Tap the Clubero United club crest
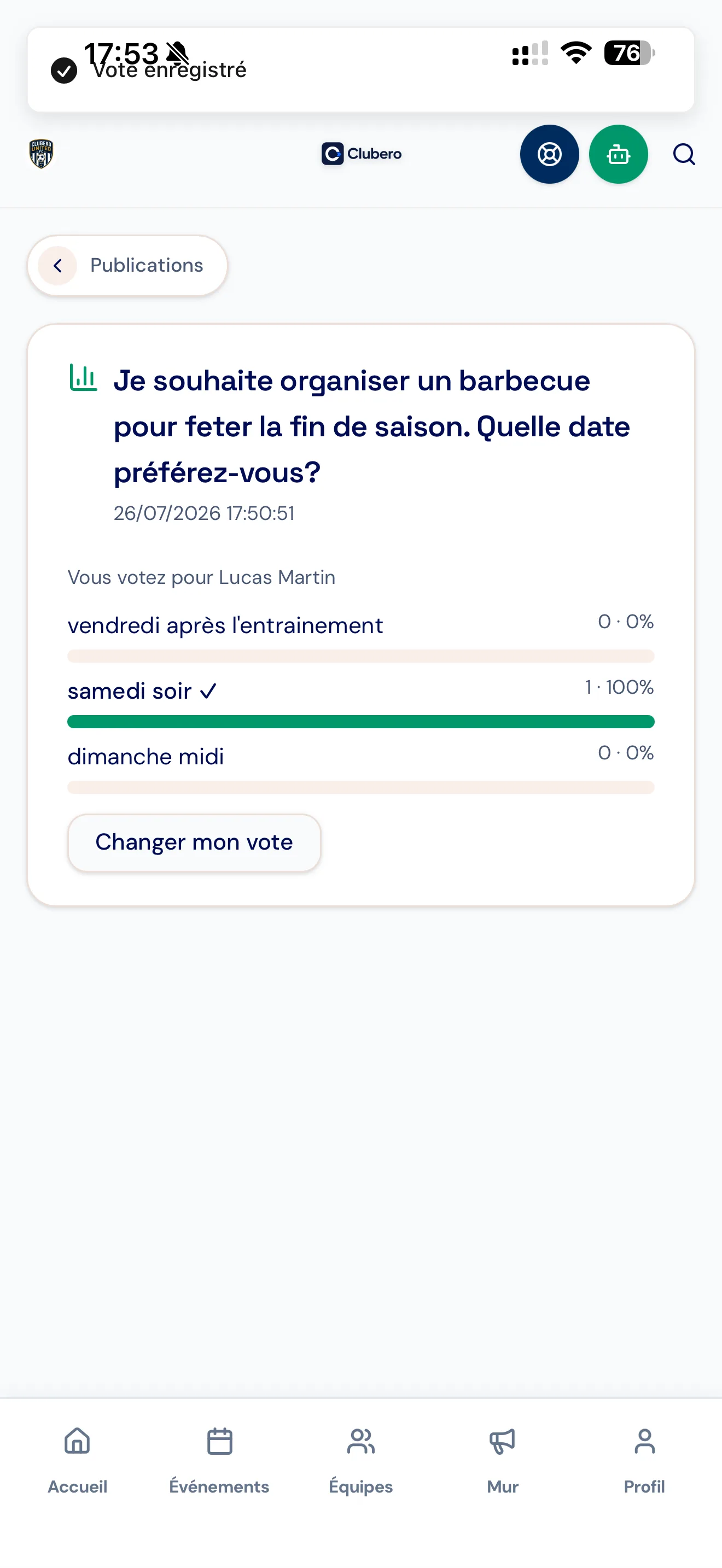This screenshot has width=722, height=1568. [41, 154]
